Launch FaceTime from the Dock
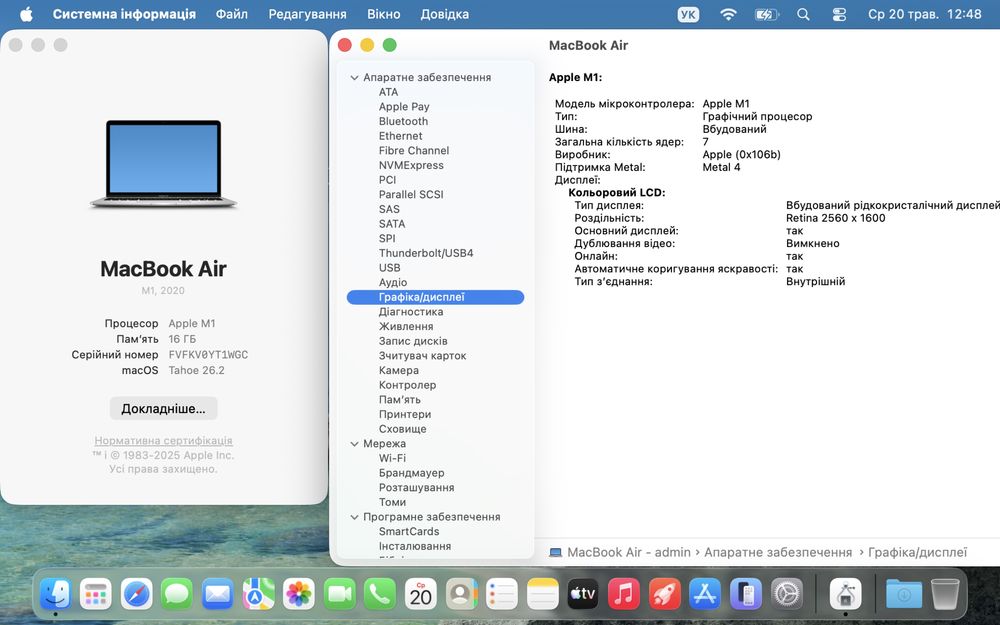1000x625 pixels. coord(339,594)
